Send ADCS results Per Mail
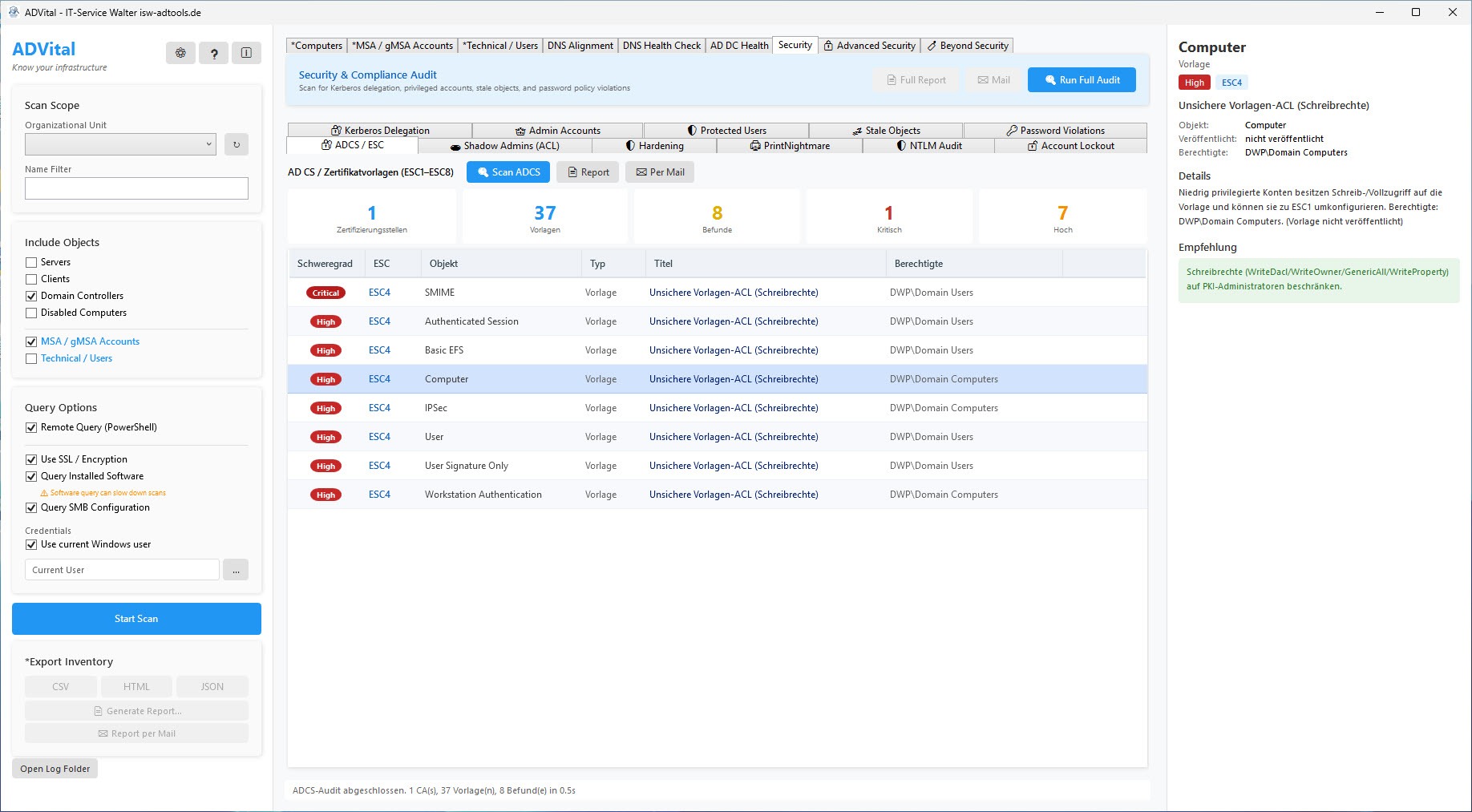 tap(660, 172)
